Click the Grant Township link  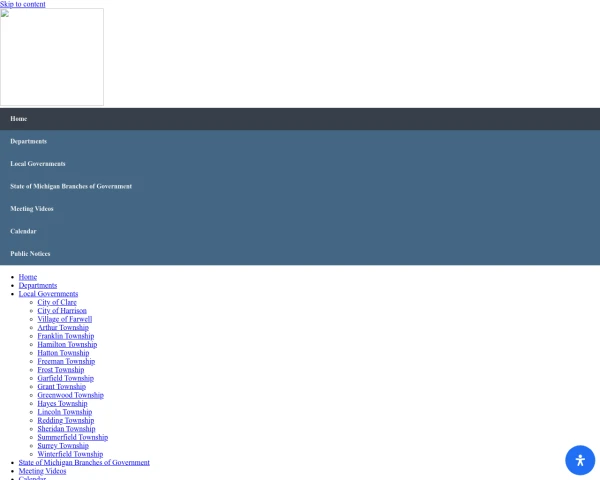pos(62,386)
